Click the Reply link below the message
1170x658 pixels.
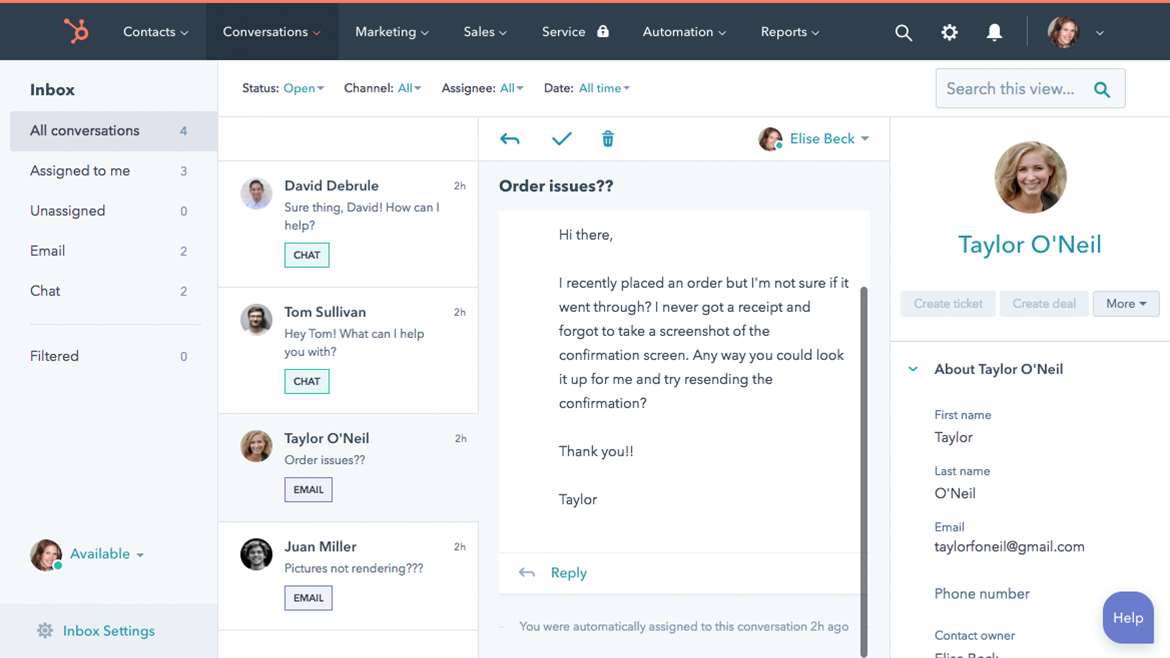coord(568,572)
